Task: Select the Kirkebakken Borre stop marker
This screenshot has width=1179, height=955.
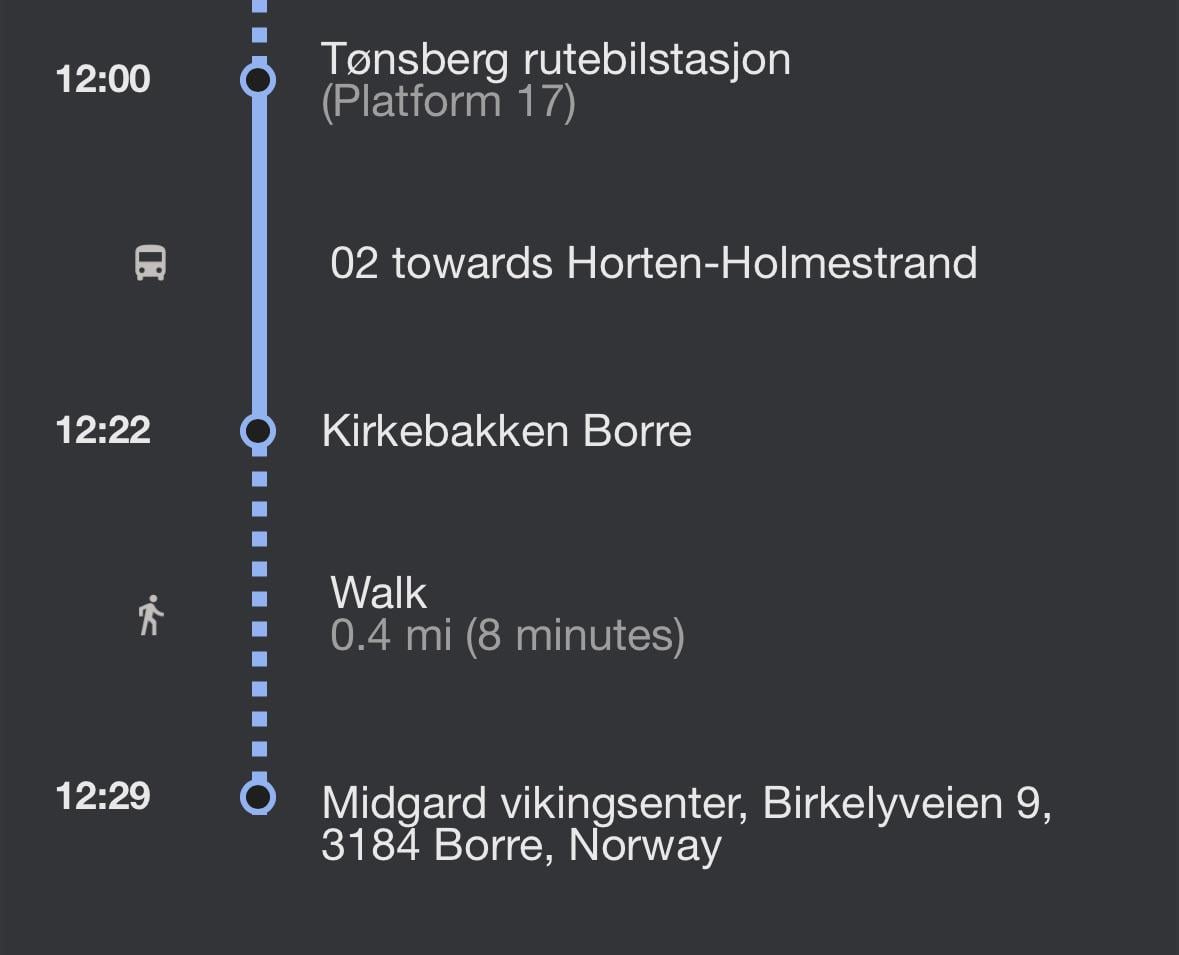Action: 258,431
